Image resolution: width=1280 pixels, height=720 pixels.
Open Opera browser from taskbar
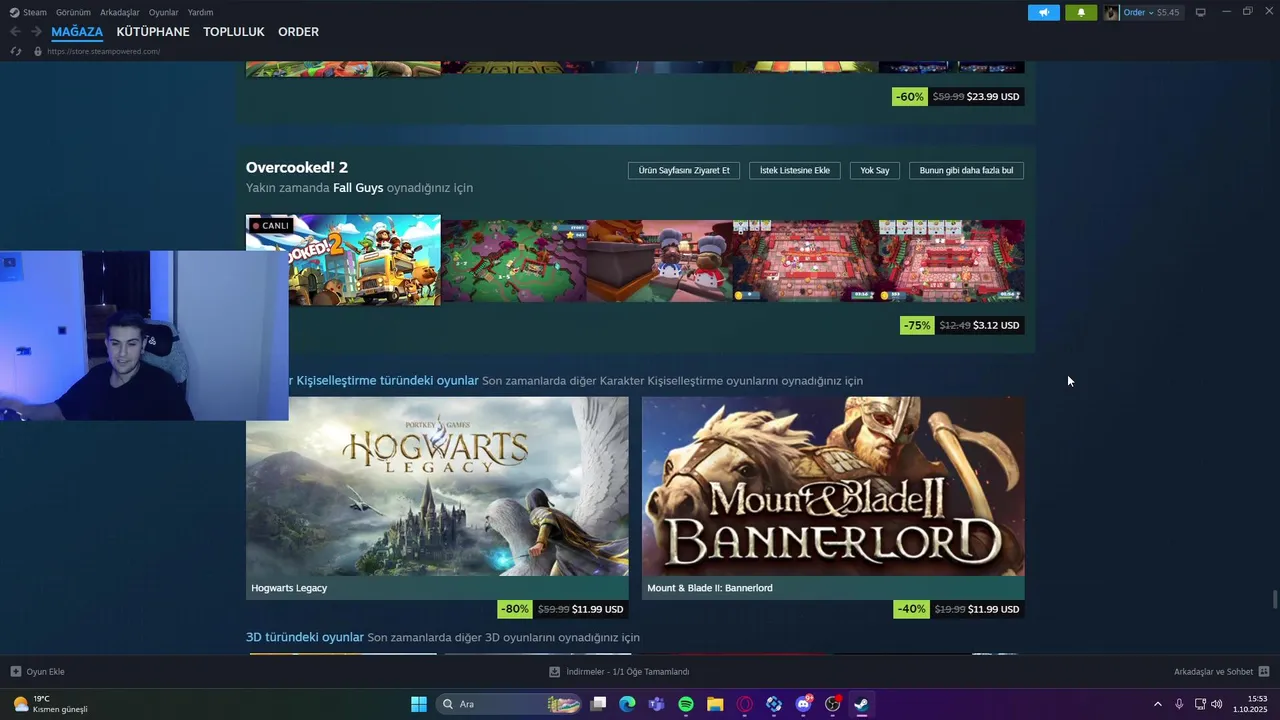pos(744,704)
